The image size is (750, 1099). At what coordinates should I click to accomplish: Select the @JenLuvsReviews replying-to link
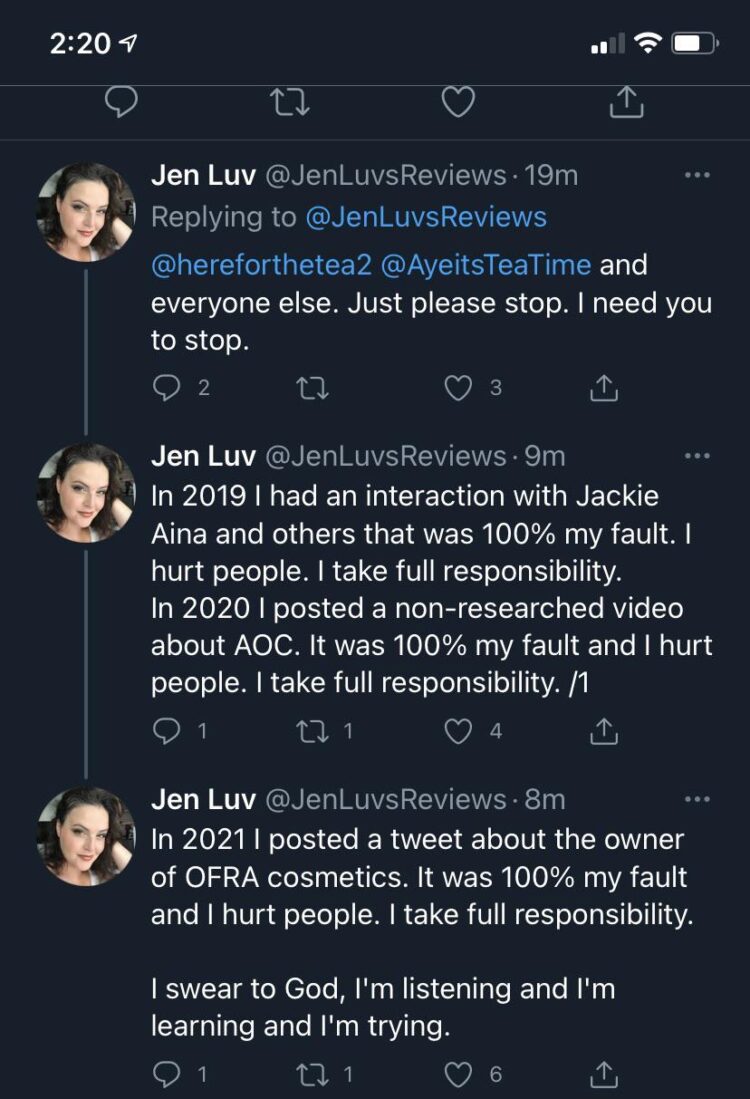click(x=425, y=216)
